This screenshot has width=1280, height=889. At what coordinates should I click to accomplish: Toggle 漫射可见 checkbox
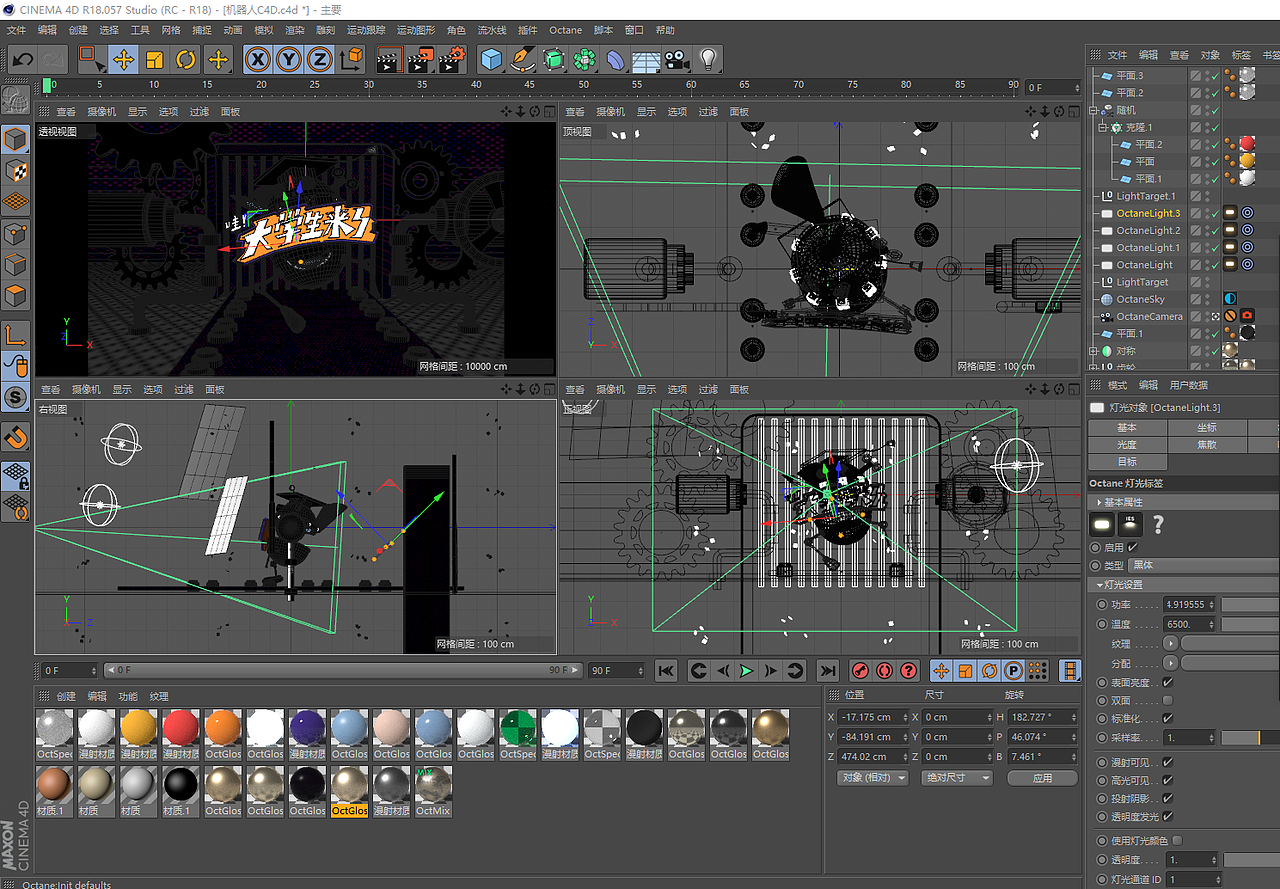[x=1168, y=762]
